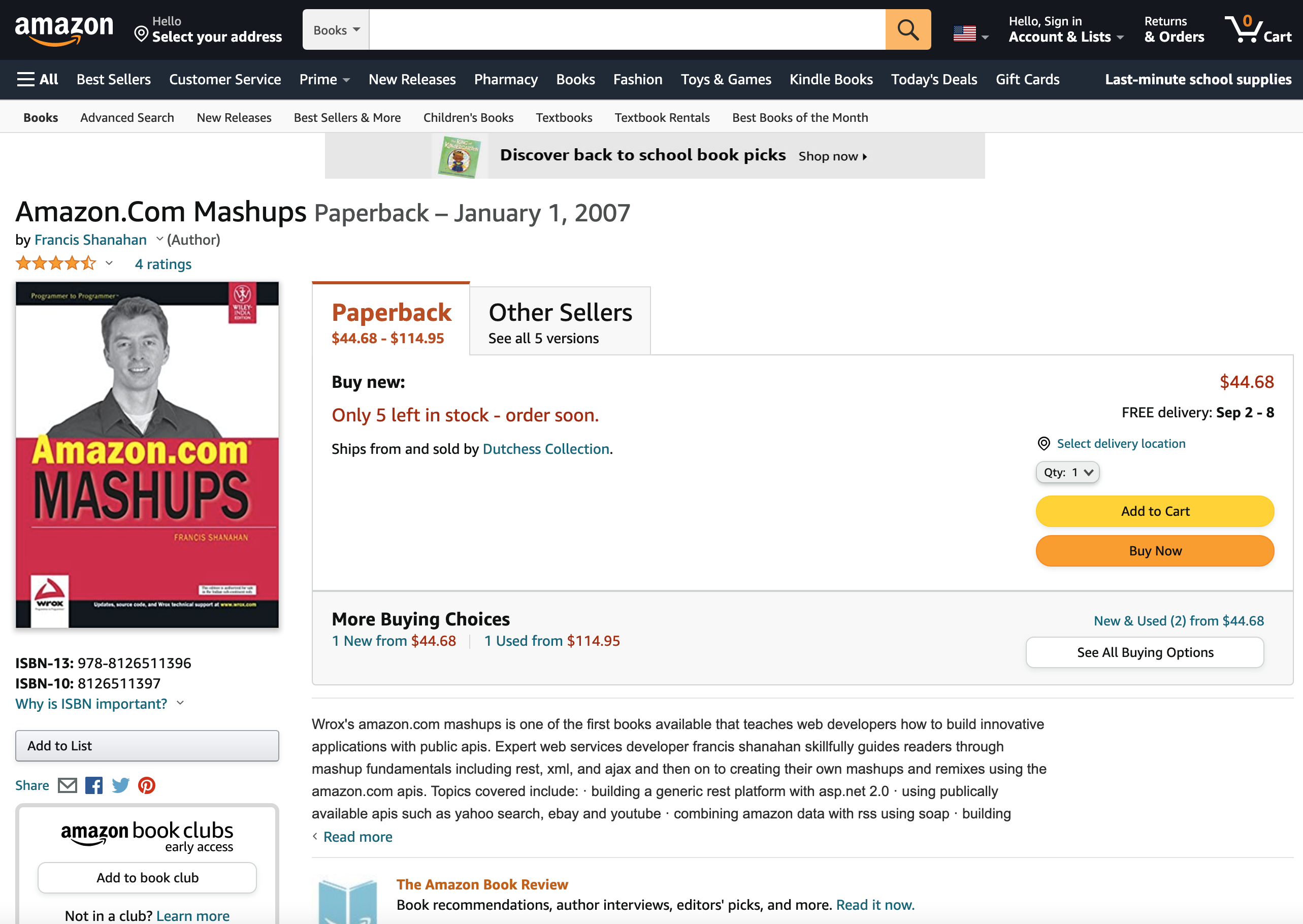Open the All hamburger menu
The height and width of the screenshot is (924, 1303).
(x=38, y=79)
